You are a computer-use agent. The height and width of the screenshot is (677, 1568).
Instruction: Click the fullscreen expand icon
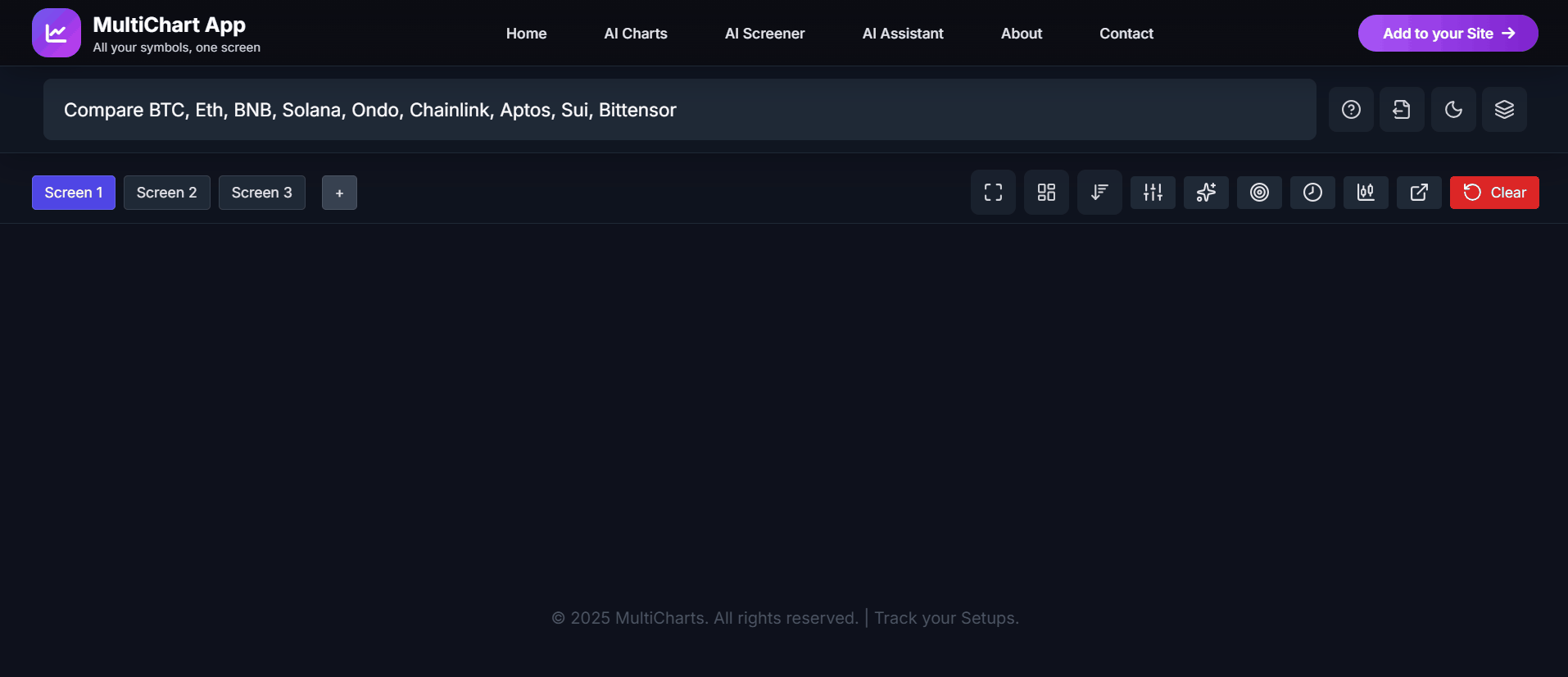coord(993,193)
